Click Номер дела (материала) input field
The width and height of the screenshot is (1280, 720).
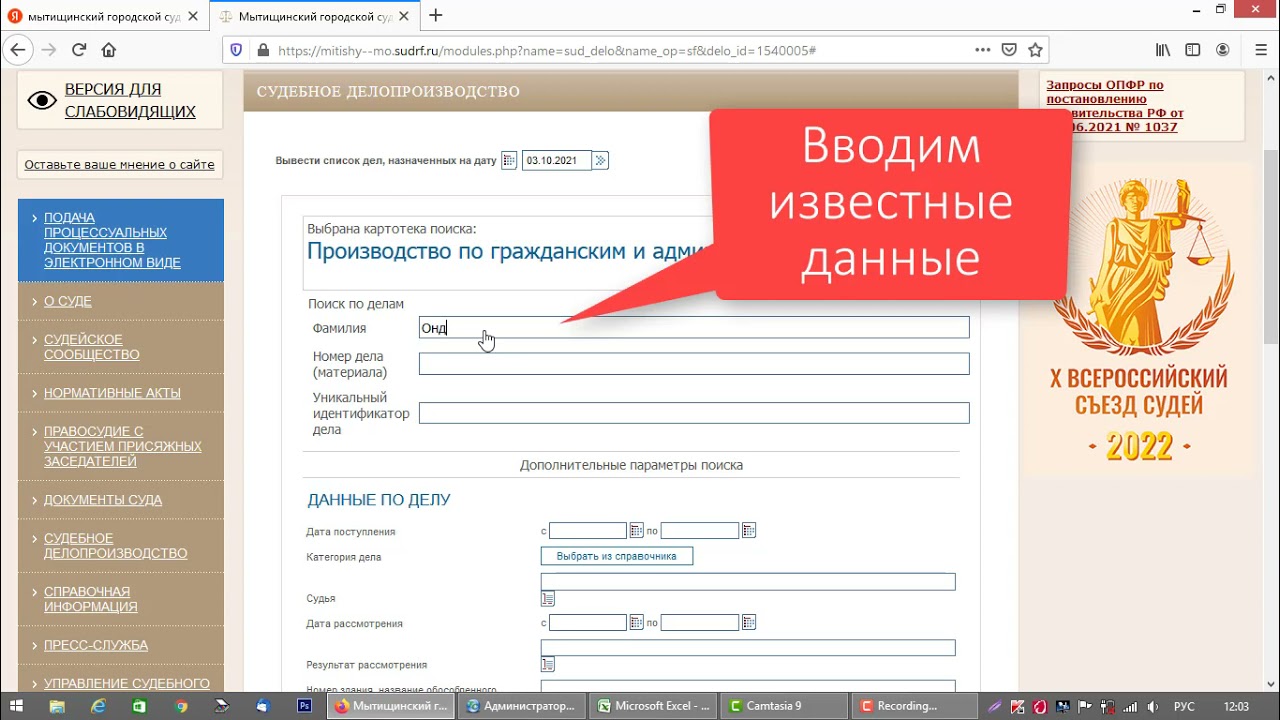(694, 364)
